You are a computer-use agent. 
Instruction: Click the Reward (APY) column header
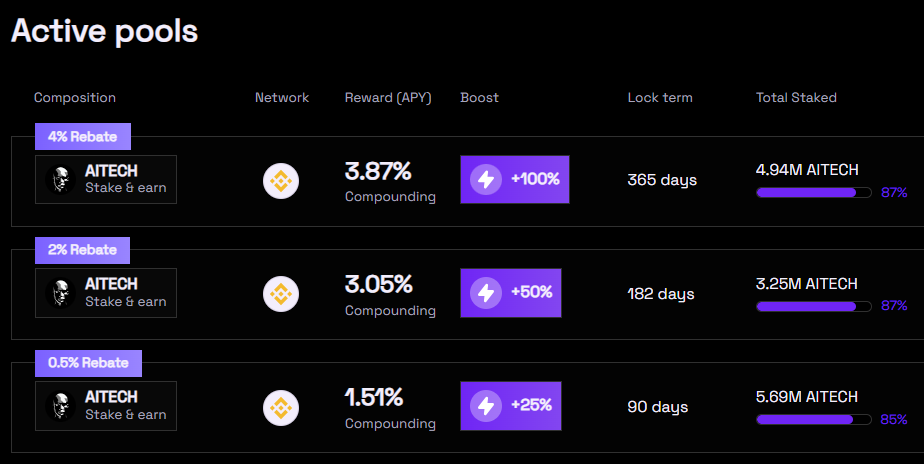[388, 98]
